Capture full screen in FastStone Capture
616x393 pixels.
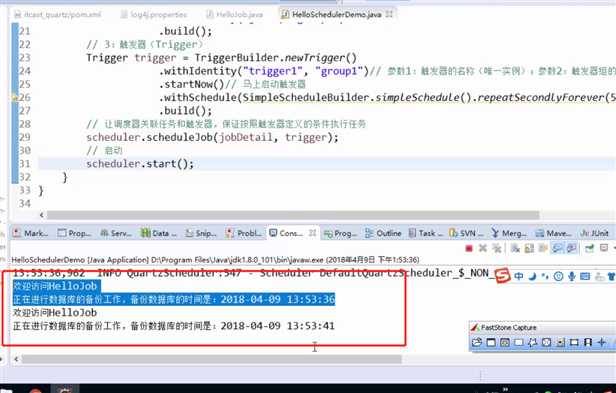pyautogui.click(x=546, y=342)
